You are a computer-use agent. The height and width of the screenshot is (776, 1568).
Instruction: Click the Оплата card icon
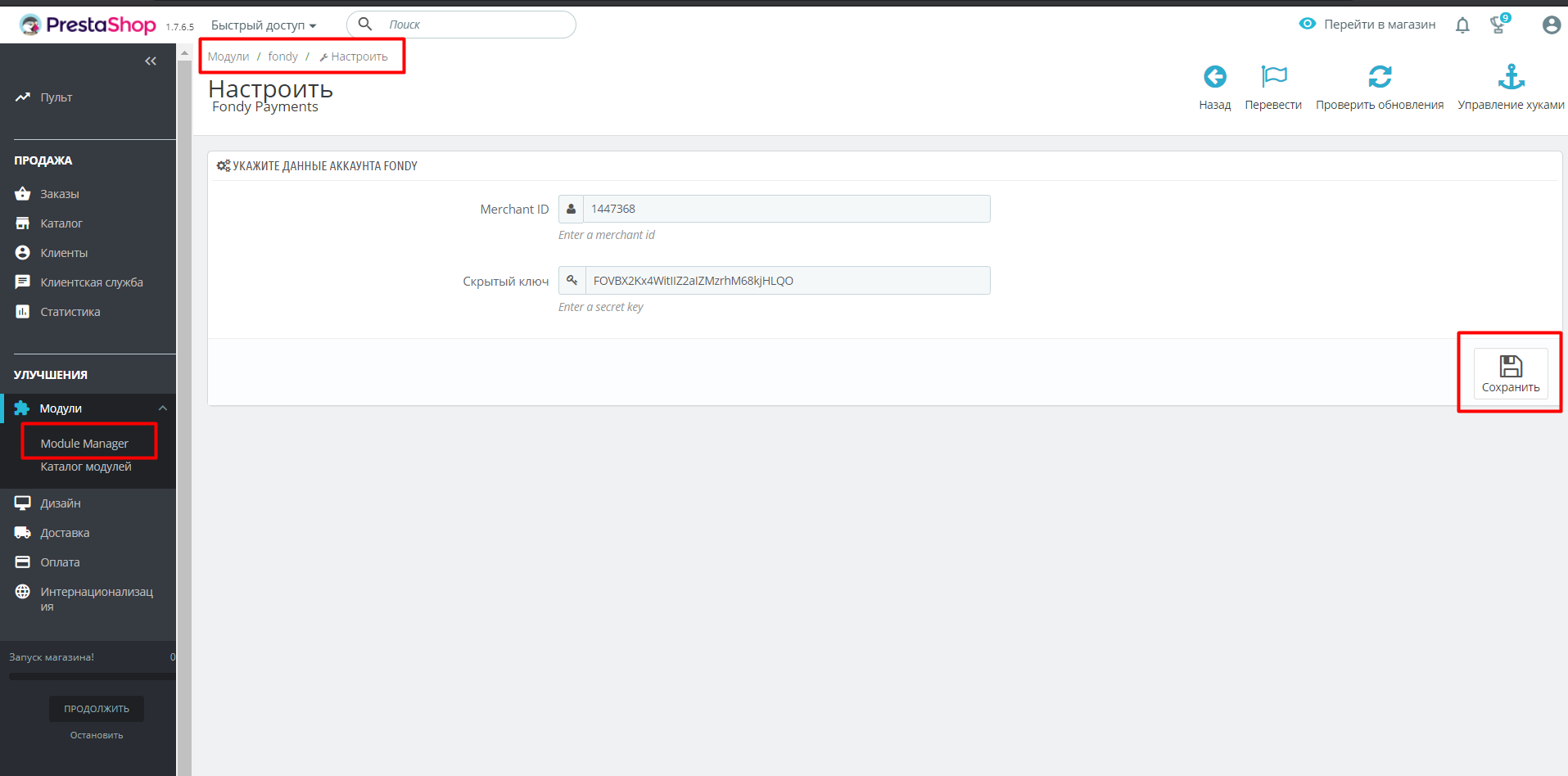[x=23, y=562]
